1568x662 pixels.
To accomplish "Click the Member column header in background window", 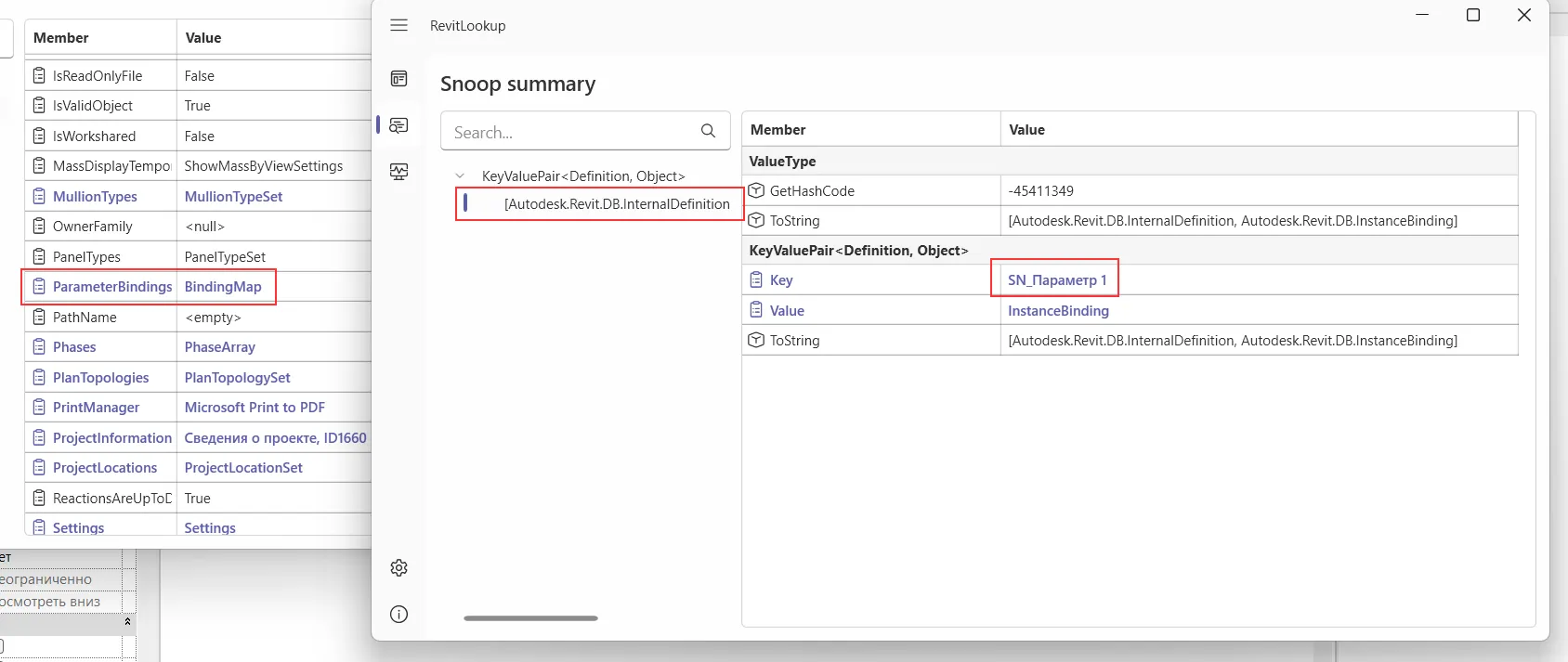I will click(x=100, y=38).
